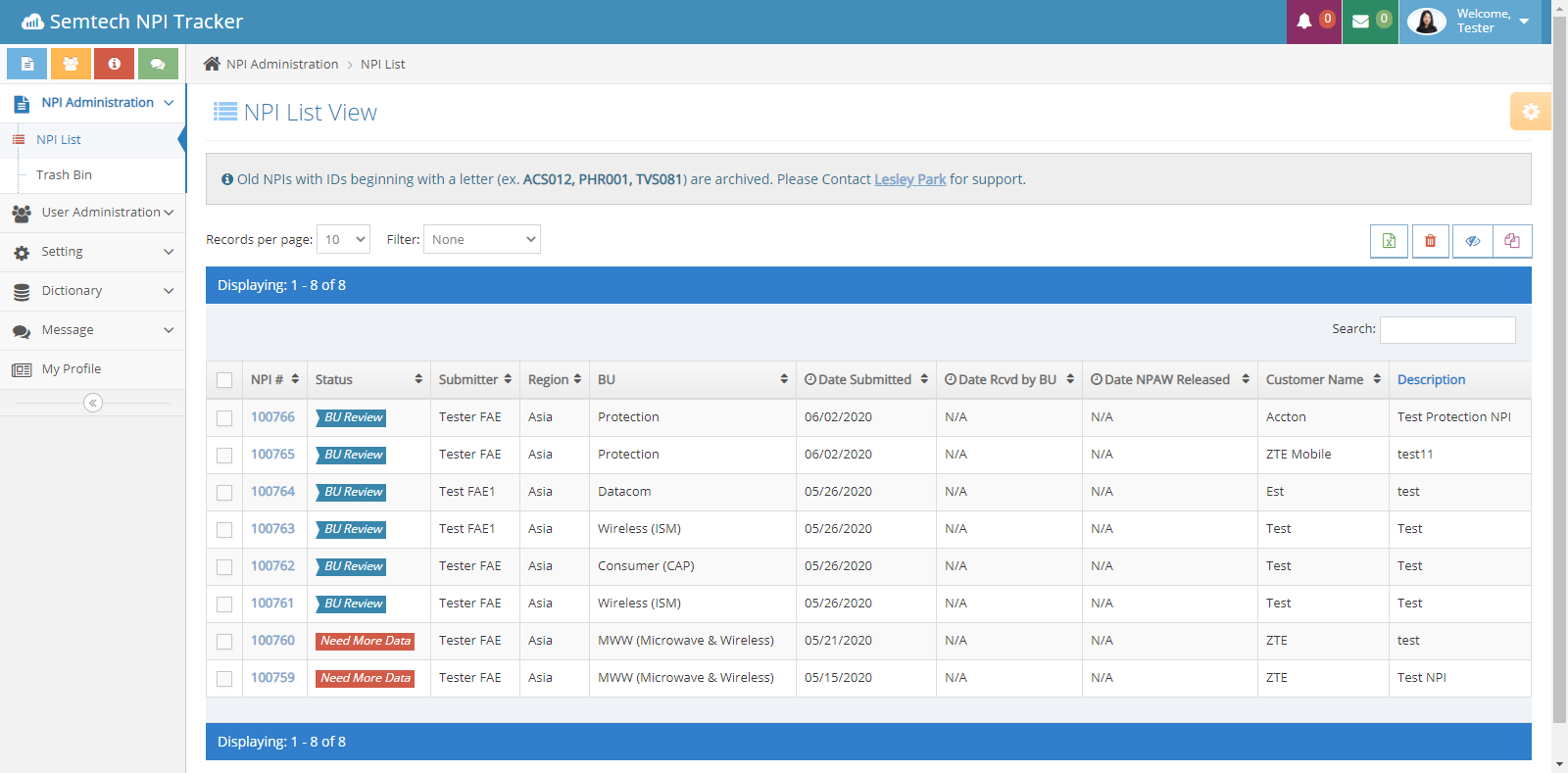
Task: Click the blue document shortcut icon
Action: tap(27, 64)
